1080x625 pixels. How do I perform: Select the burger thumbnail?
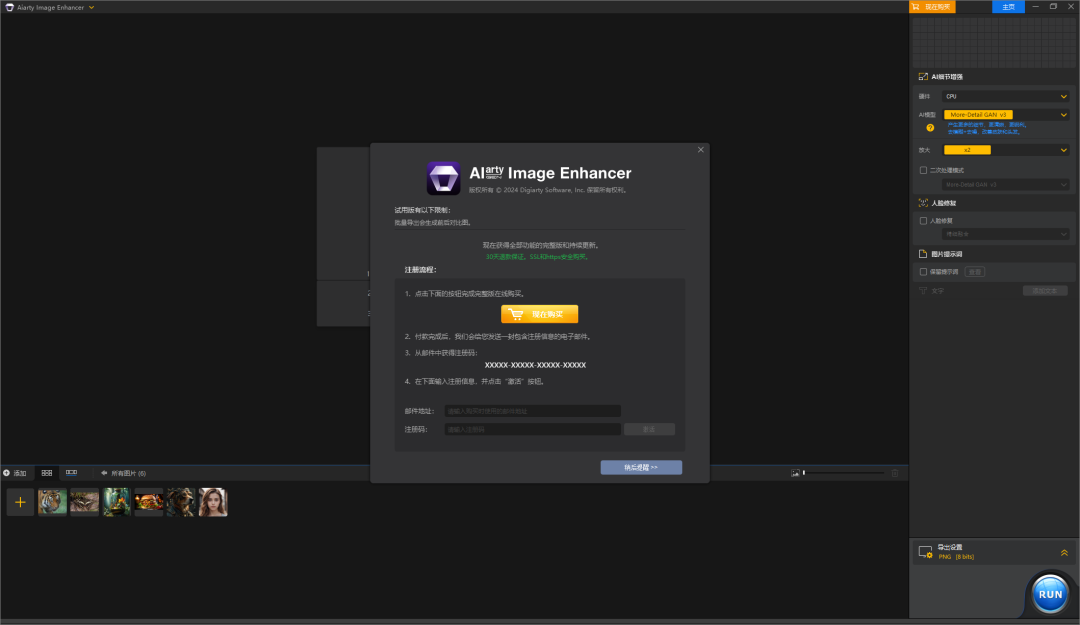click(x=149, y=502)
